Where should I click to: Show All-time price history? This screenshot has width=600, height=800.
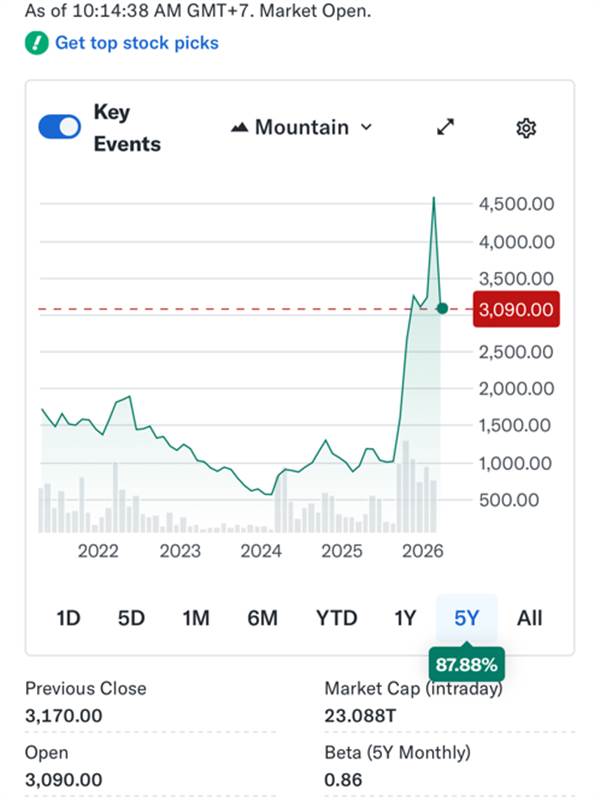click(530, 618)
